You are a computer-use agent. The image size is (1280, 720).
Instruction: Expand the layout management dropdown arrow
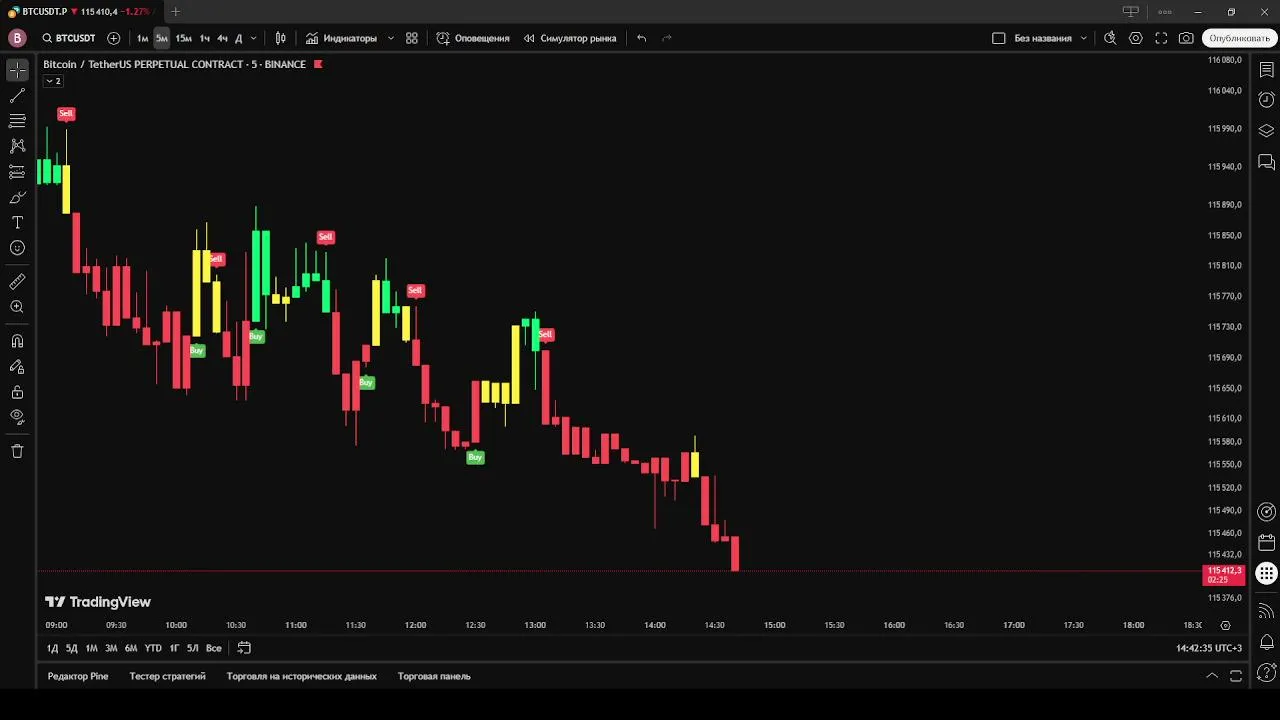[1084, 38]
